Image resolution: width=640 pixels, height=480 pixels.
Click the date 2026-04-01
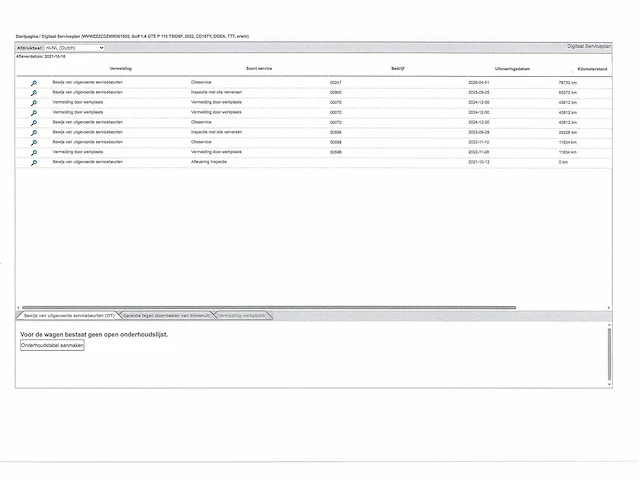(478, 82)
